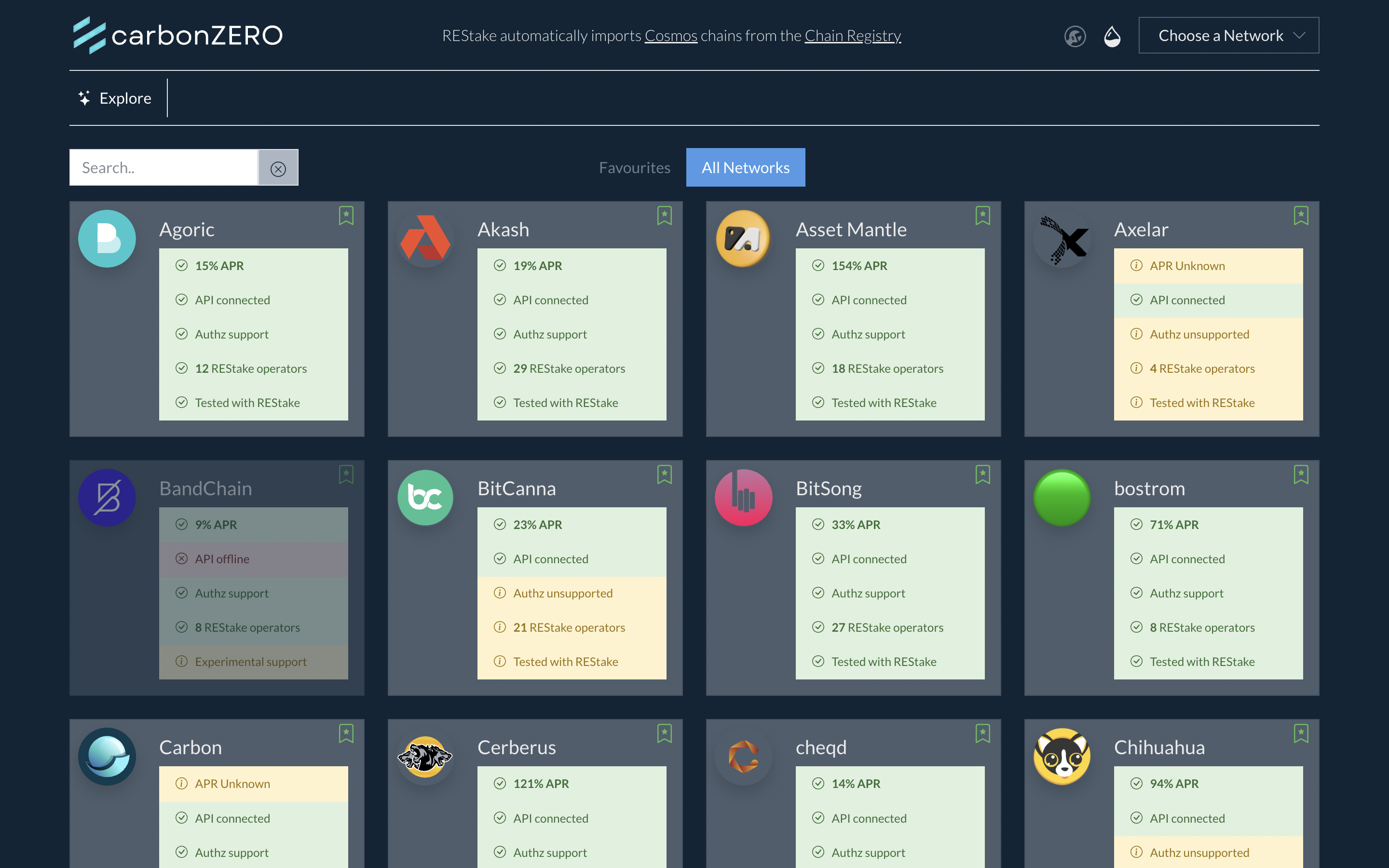Open the BitCanna network title
The width and height of the screenshot is (1389, 868).
(517, 488)
